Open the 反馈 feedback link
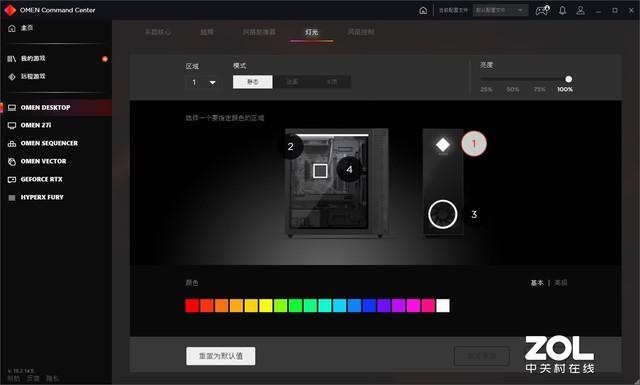 click(x=33, y=378)
